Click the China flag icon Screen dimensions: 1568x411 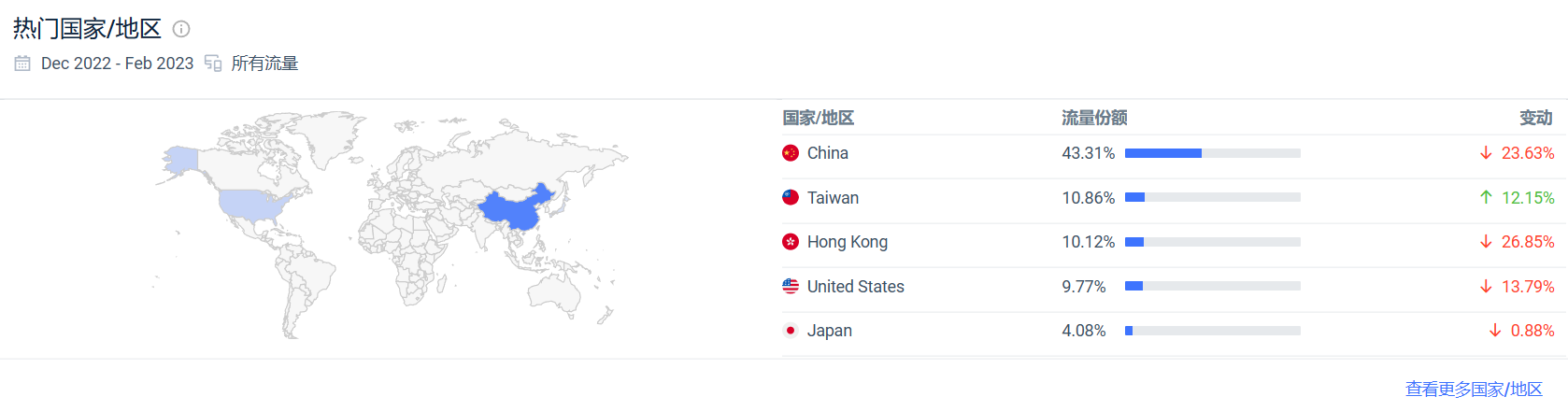click(791, 153)
